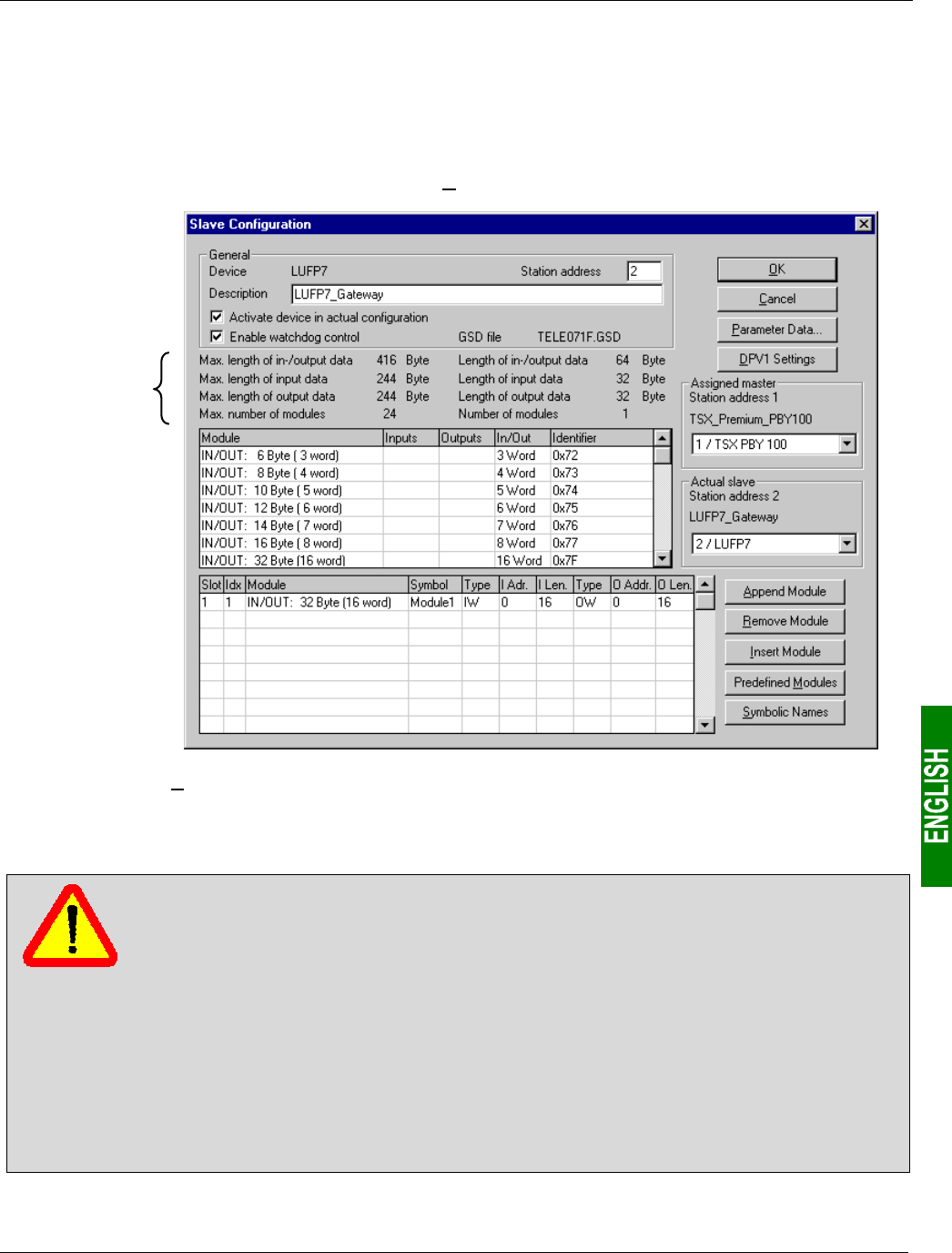
Task: Click the Cancel button
Action: pos(776,299)
